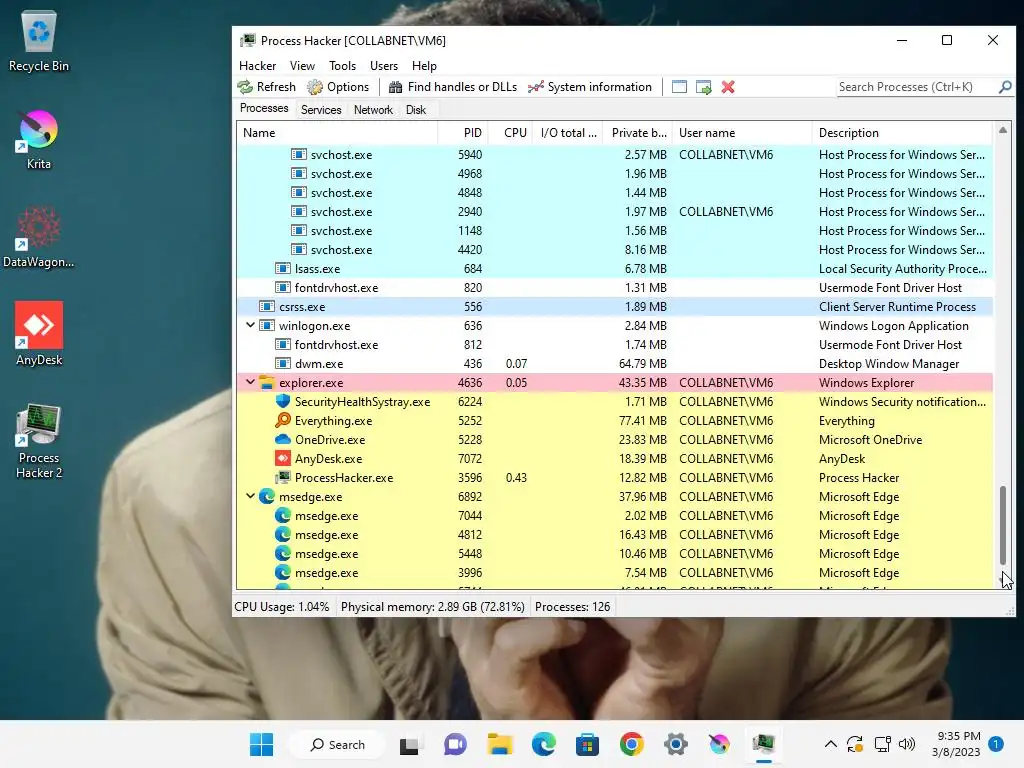Open the Settings gear in taskbar

[x=676, y=744]
